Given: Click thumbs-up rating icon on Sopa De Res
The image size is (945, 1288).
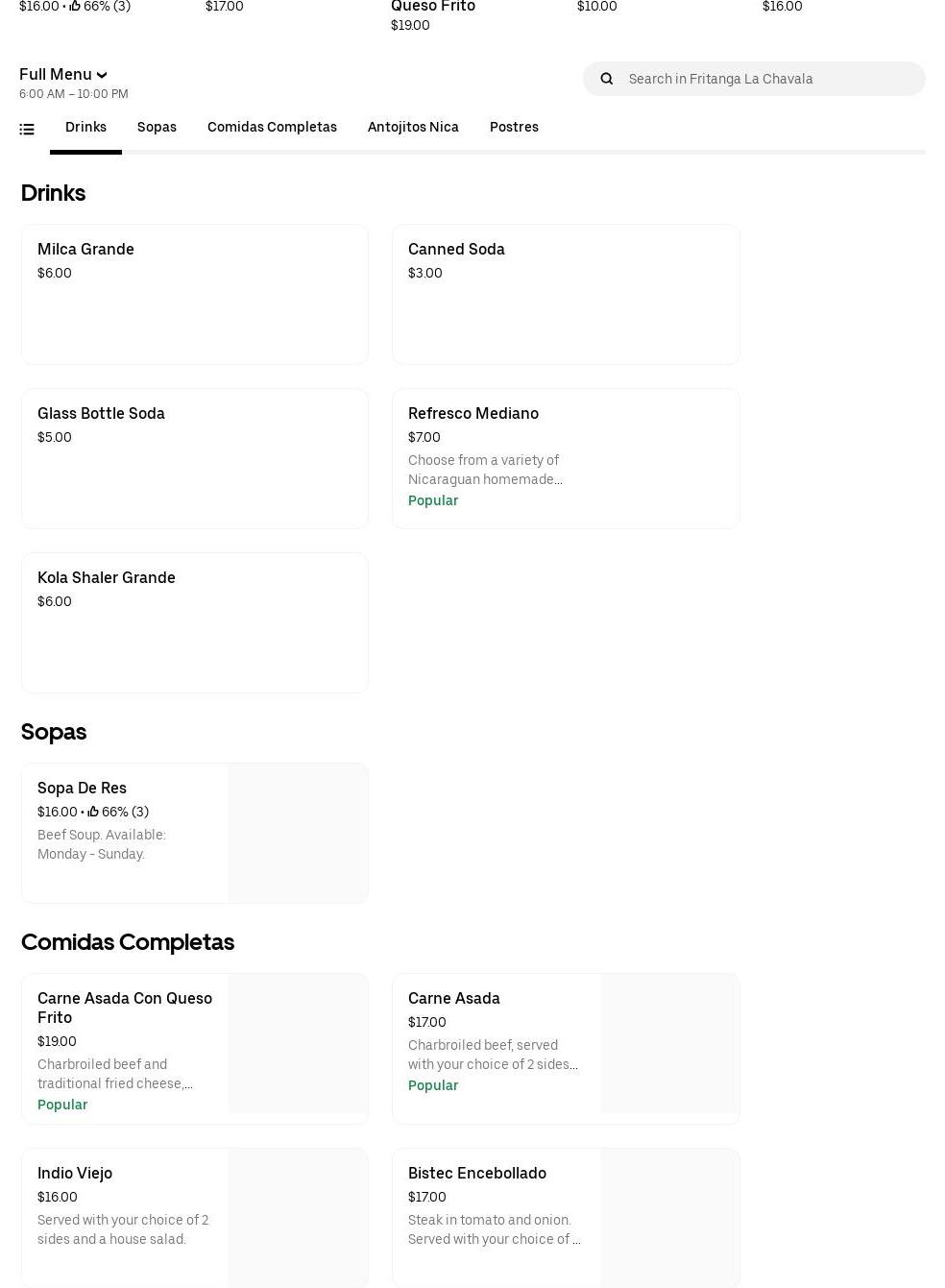Looking at the screenshot, I should 93,813.
